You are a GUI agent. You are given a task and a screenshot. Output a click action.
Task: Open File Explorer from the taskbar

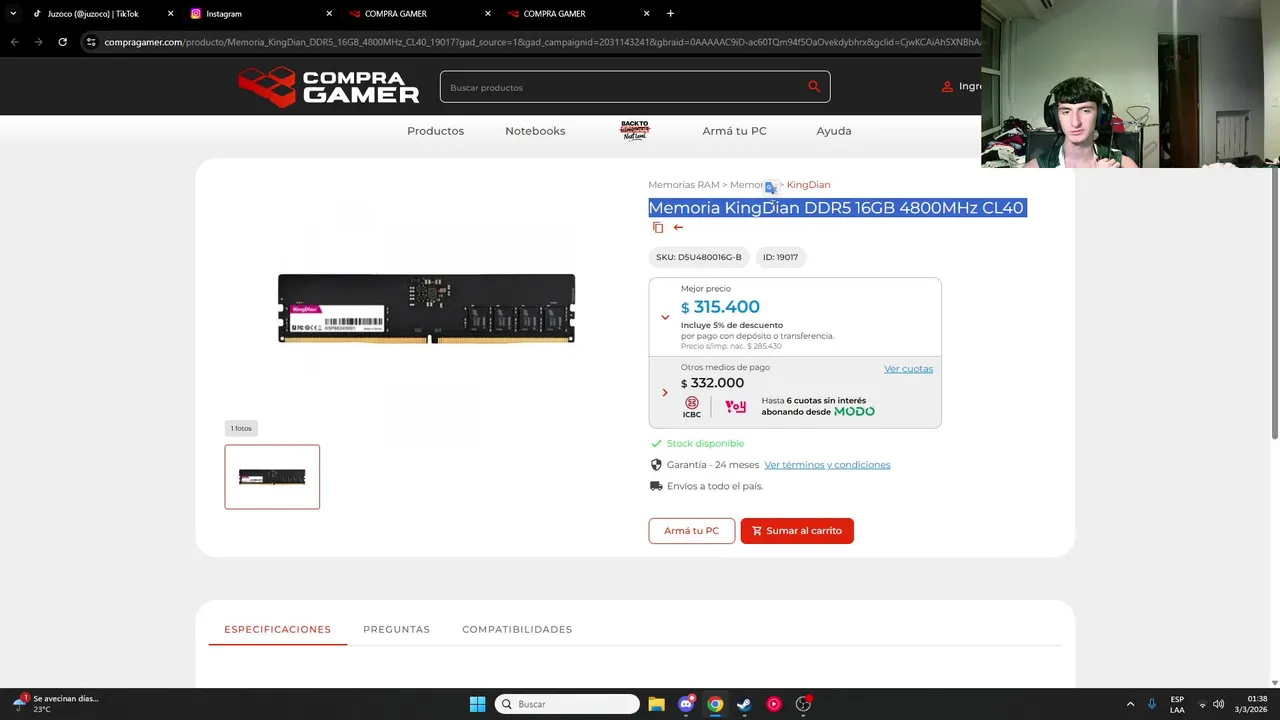656,704
